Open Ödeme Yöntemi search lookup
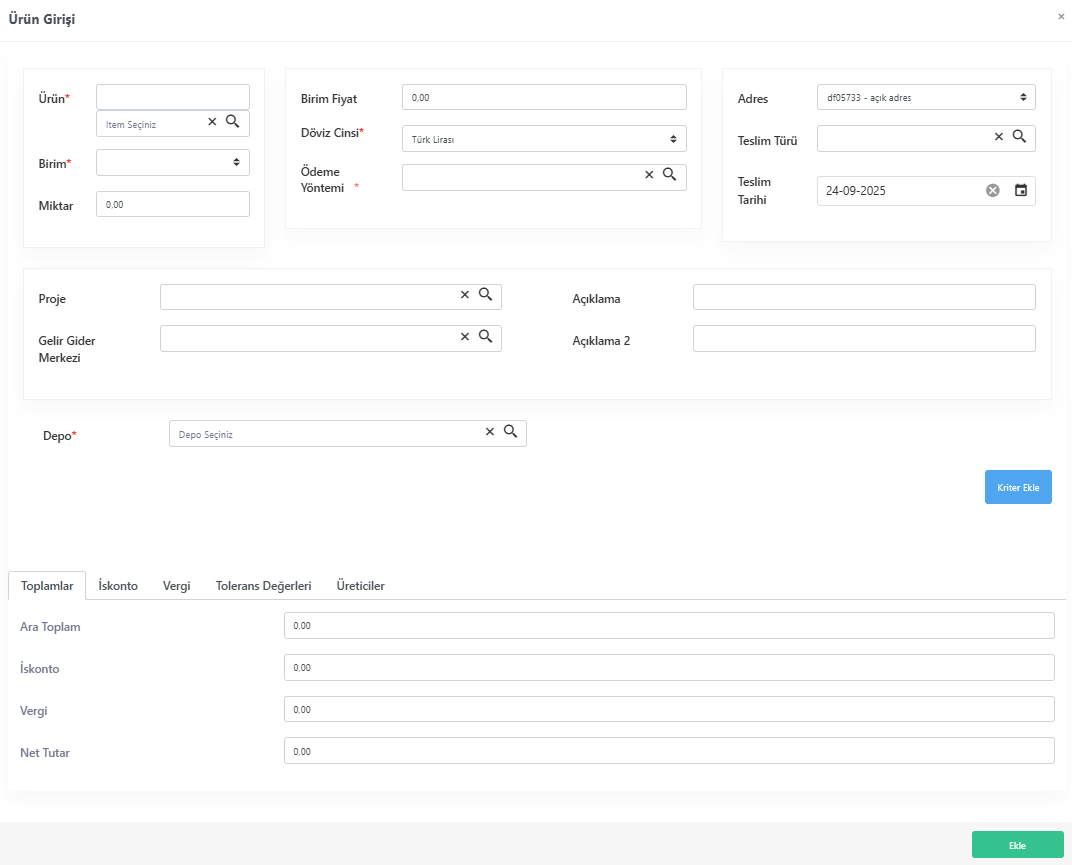 (669, 175)
